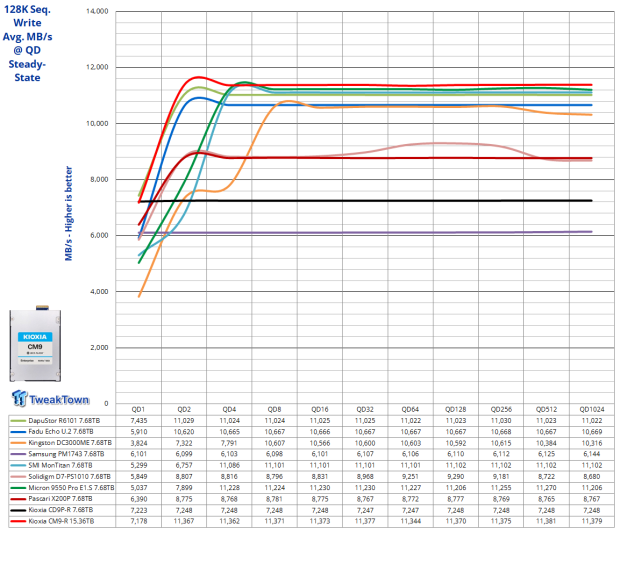
Task: Select the 'SMI MonTitan 7.68TB' legend label
Action: click(x=60, y=465)
